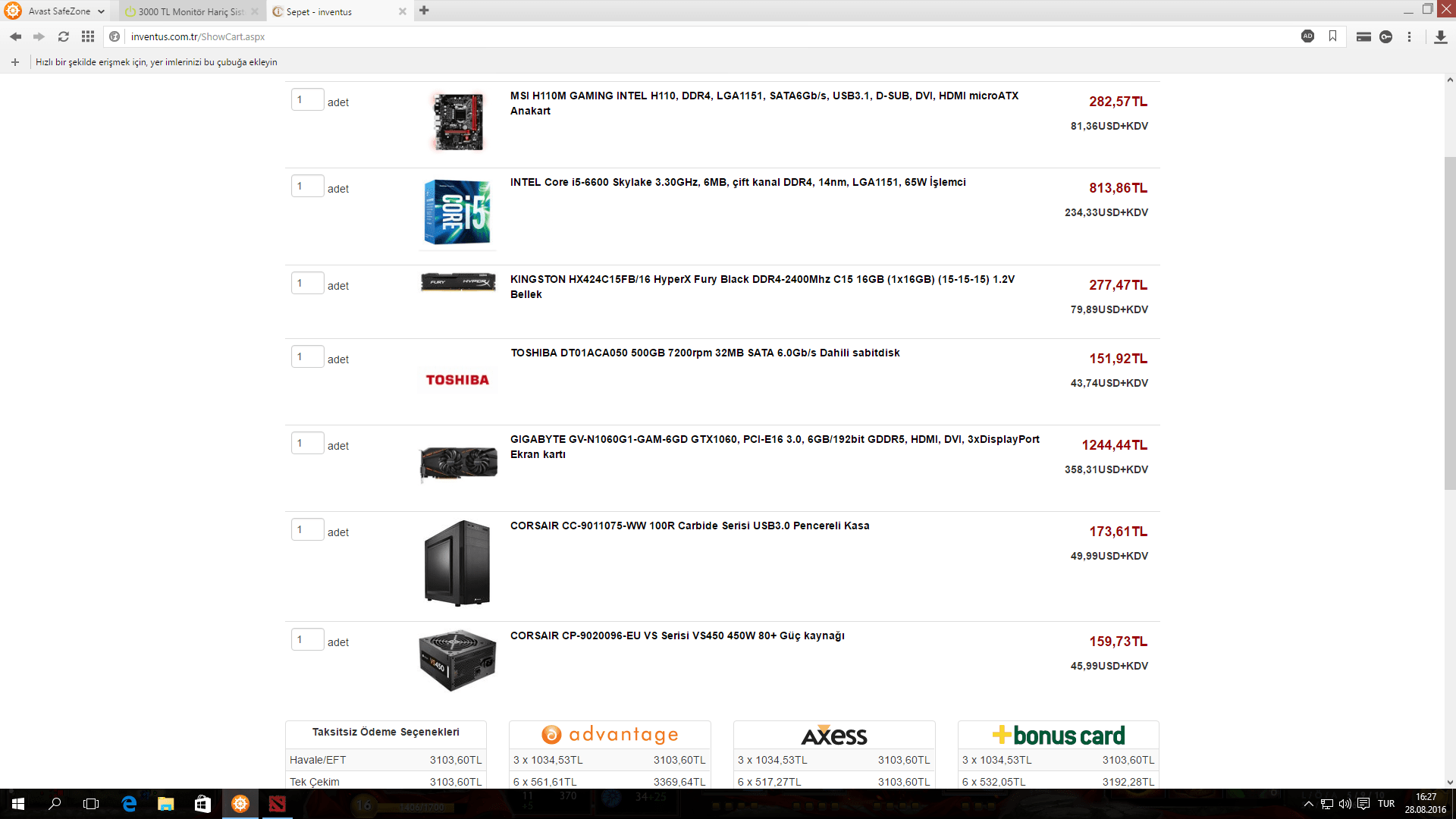Click the address bar URL
1456x819 pixels.
197,36
